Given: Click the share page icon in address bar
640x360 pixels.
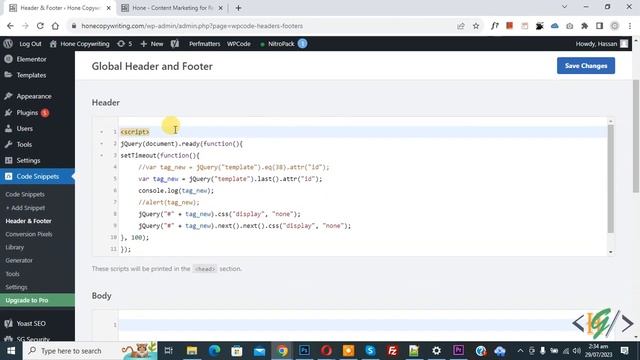Looking at the screenshot, I should click(x=461, y=26).
